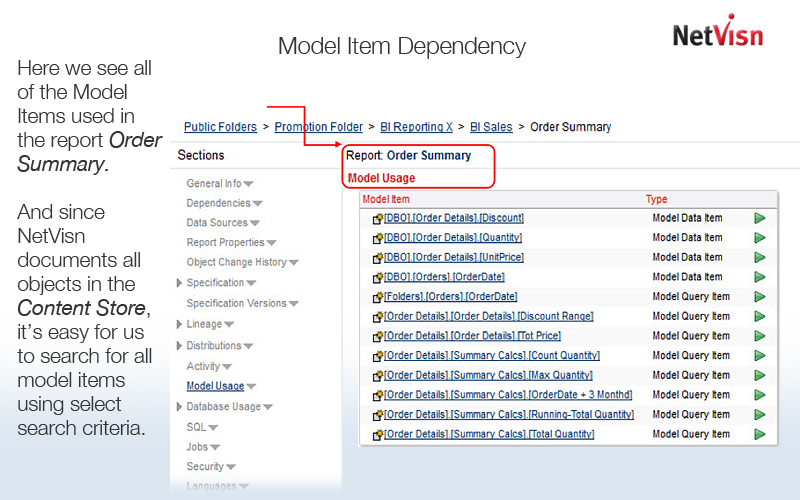Open the Promotion Folder breadcrumb link
This screenshot has width=800, height=500.
pos(318,127)
